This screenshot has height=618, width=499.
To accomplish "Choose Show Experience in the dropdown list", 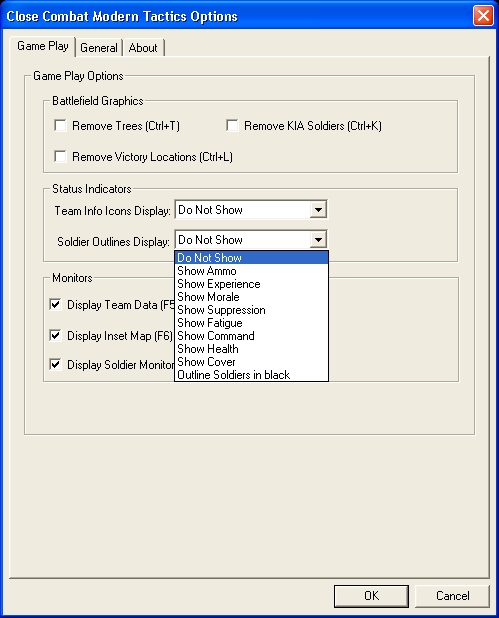I will tap(251, 284).
